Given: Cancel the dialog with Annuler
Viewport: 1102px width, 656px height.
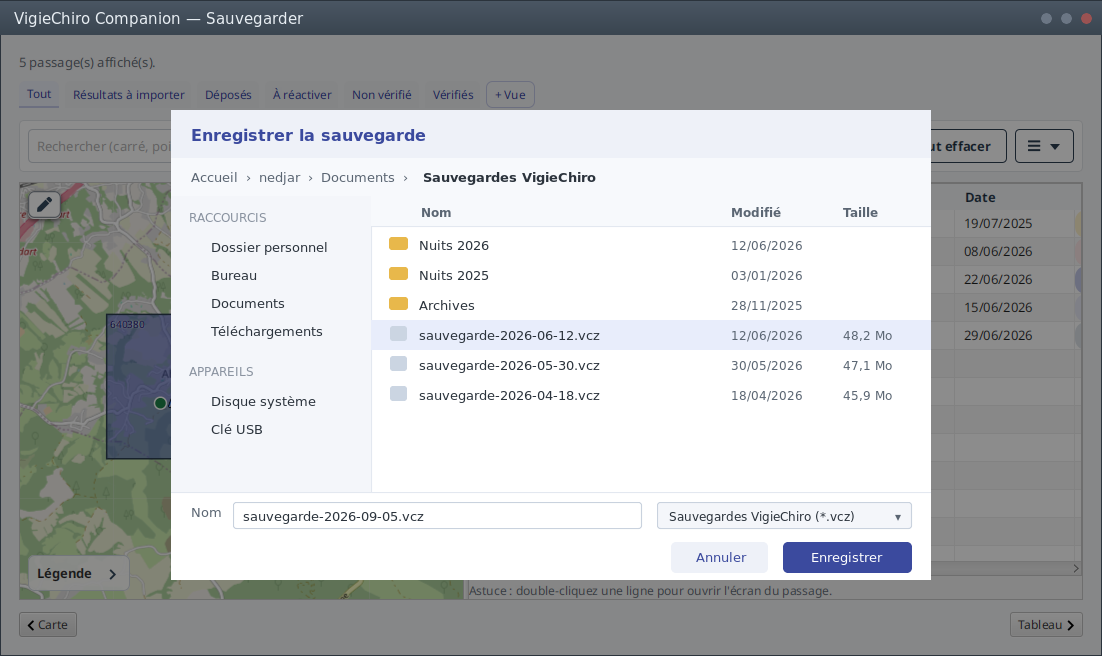Looking at the screenshot, I should pyautogui.click(x=720, y=558).
